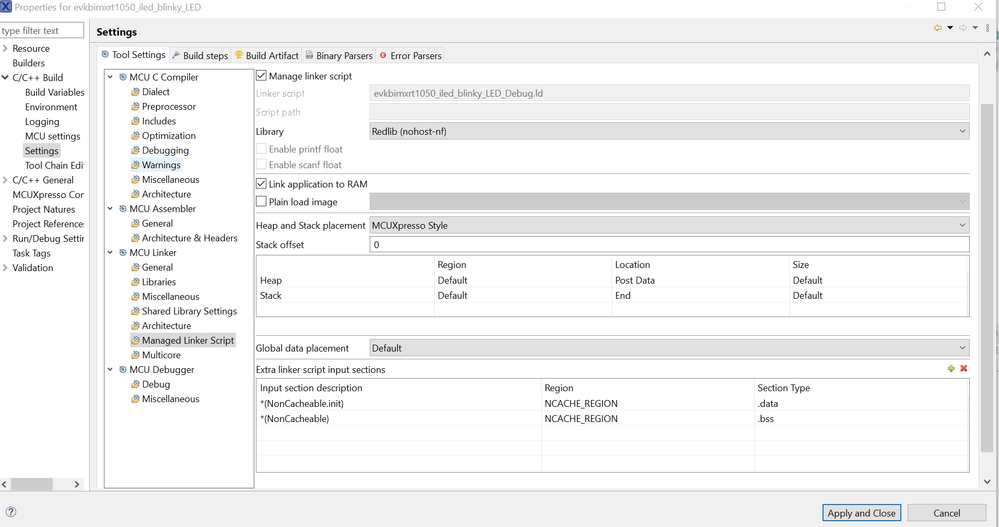Open the Optimization compiler settings item
The width and height of the screenshot is (999, 527).
168,135
